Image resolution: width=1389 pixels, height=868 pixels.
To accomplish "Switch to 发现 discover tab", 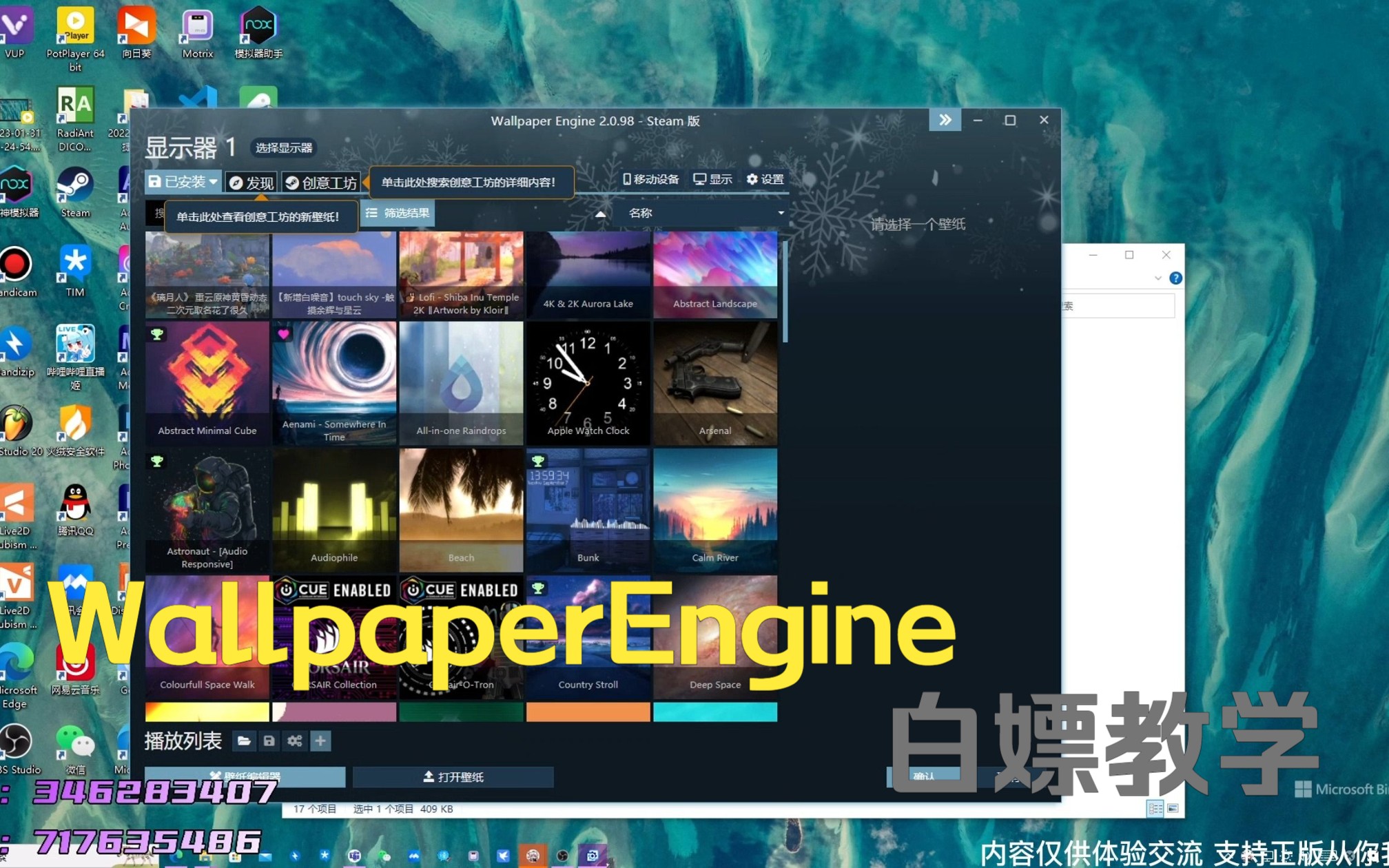I will pos(251,183).
